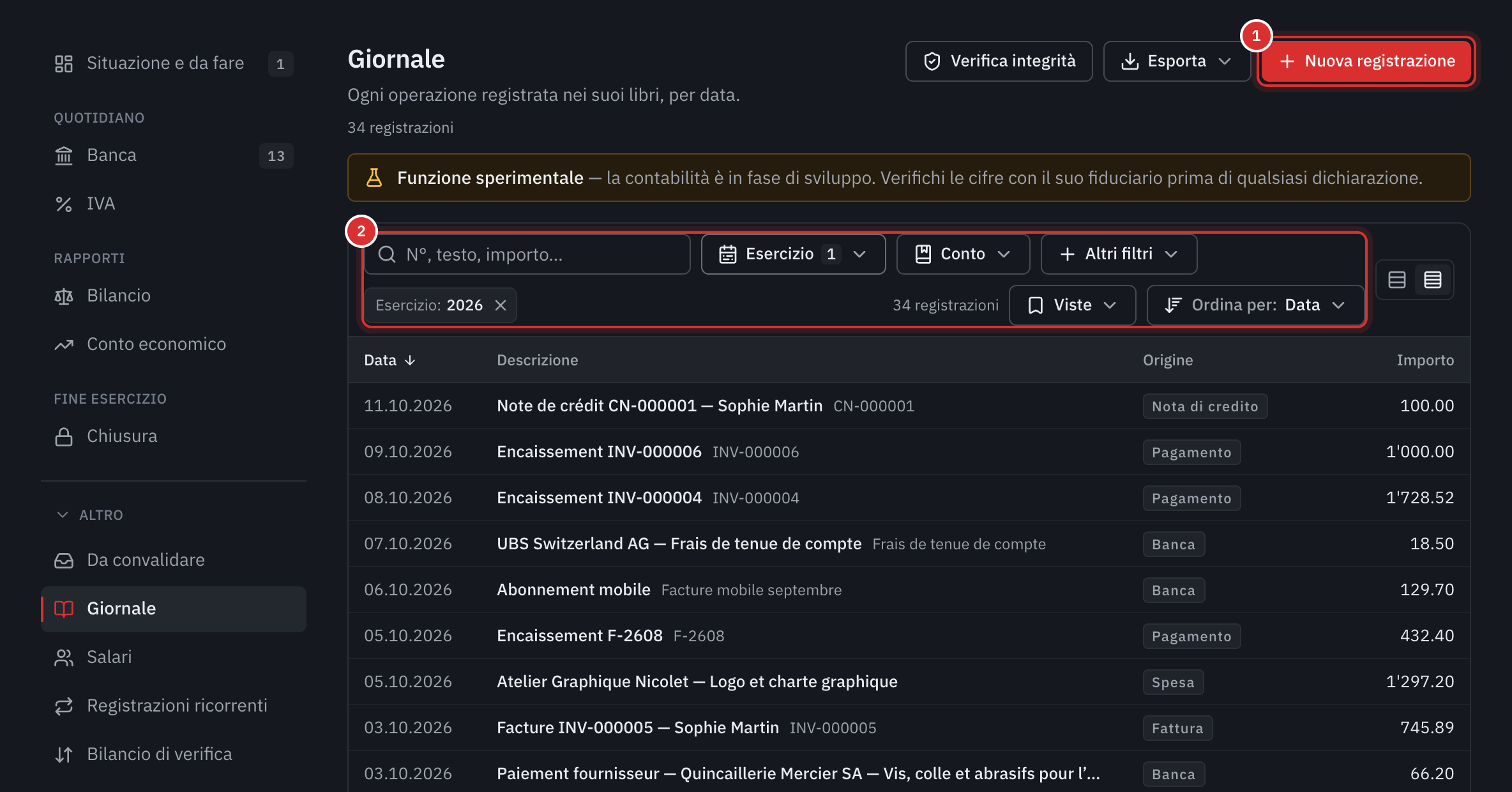
Task: Open Note de crédit CN-000001 entry
Action: pos(909,406)
